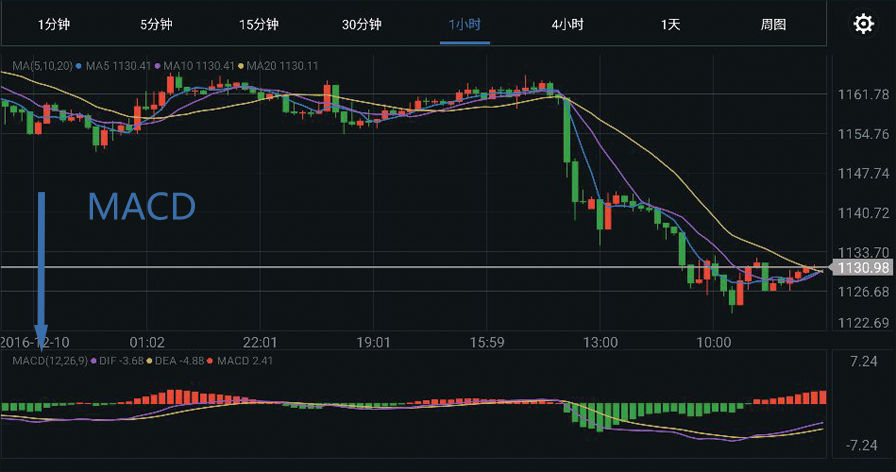896x472 pixels.
Task: Click the blue MA5 legend dot
Action: tap(80, 67)
